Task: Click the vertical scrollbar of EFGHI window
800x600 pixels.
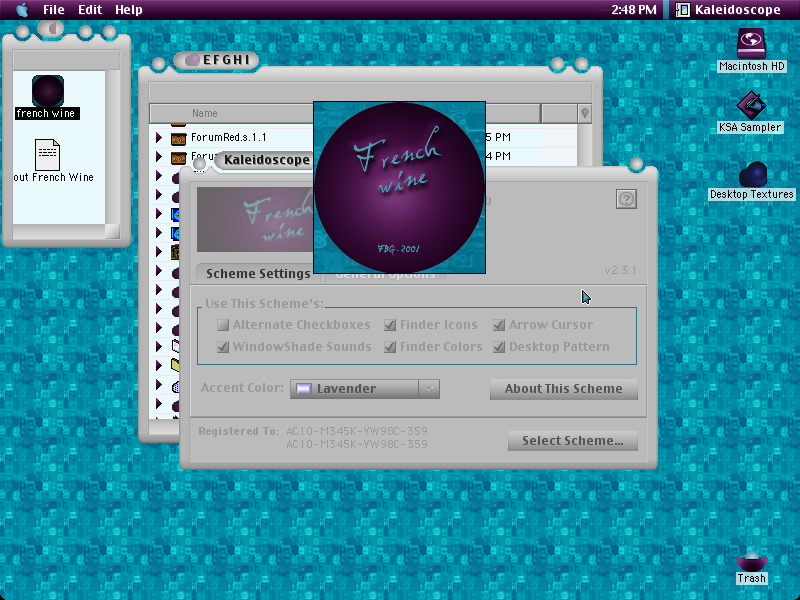Action: click(585, 144)
